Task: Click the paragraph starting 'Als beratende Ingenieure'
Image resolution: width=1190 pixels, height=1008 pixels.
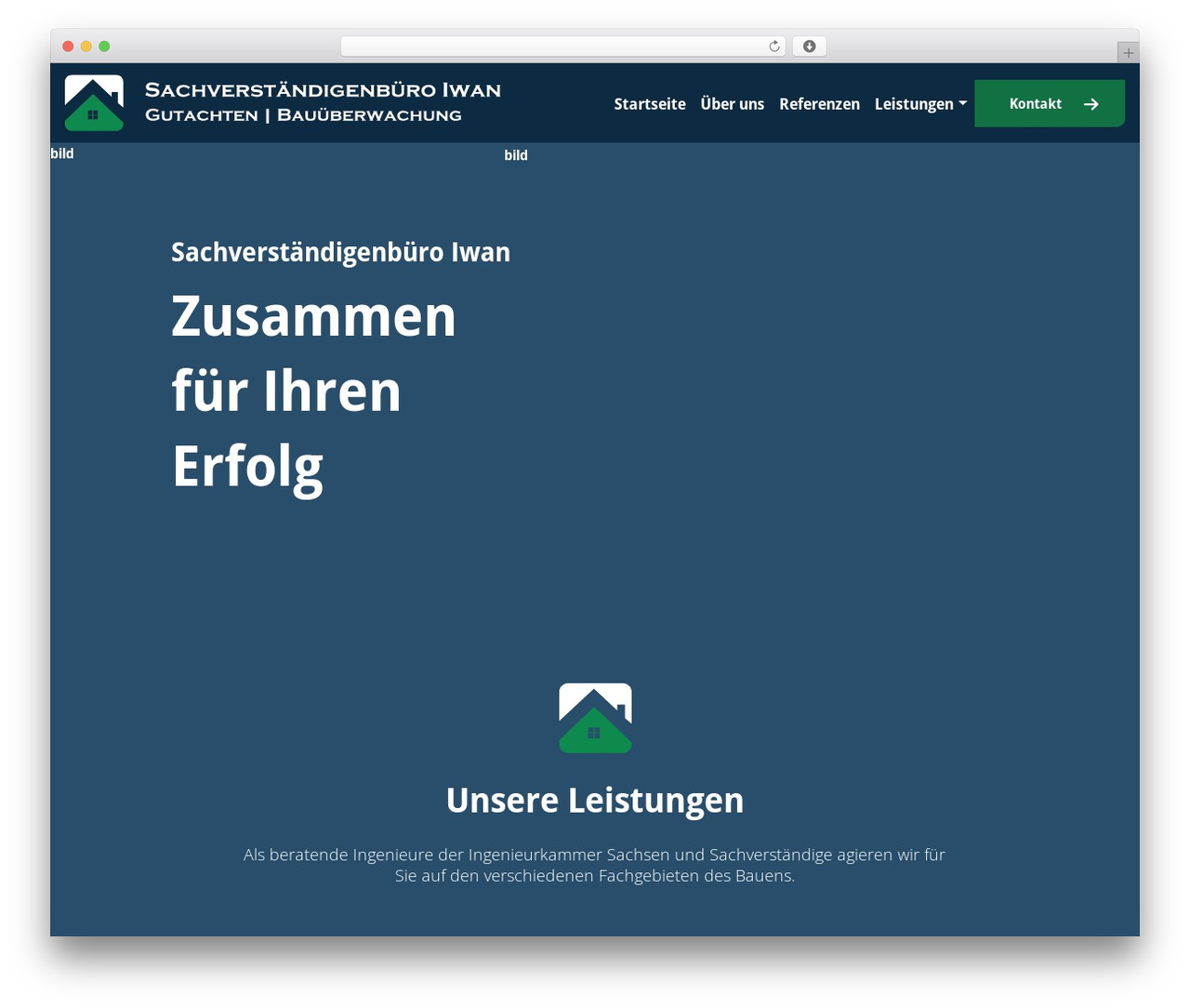Action: 595,865
